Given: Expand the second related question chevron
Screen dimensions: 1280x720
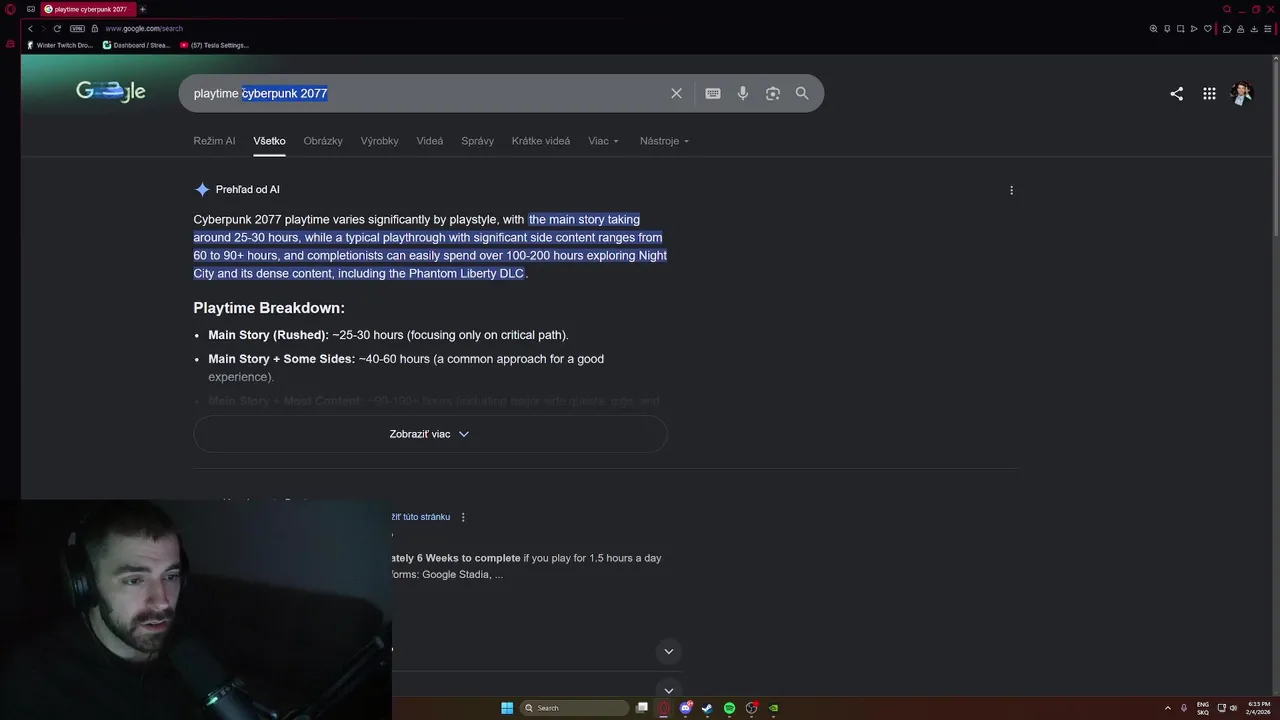Looking at the screenshot, I should click(x=669, y=690).
